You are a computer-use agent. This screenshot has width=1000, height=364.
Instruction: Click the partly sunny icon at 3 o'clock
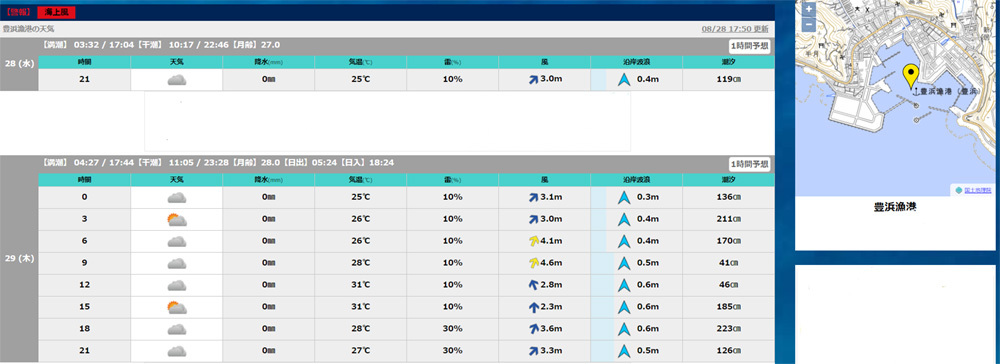click(177, 219)
